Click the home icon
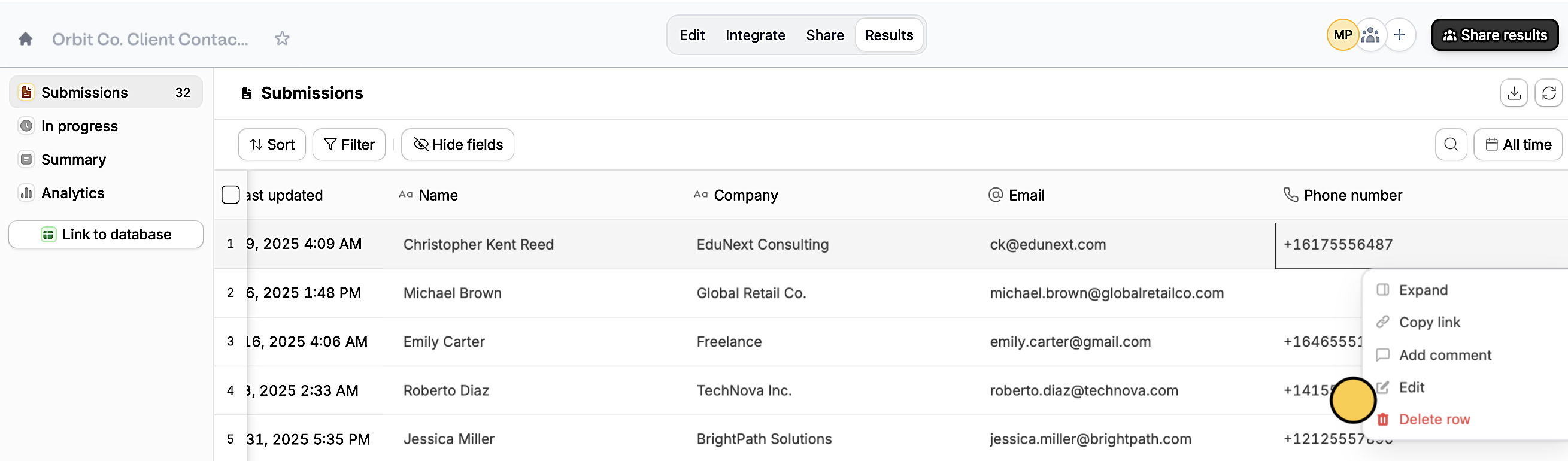This screenshot has height=461, width=1568. click(x=25, y=39)
